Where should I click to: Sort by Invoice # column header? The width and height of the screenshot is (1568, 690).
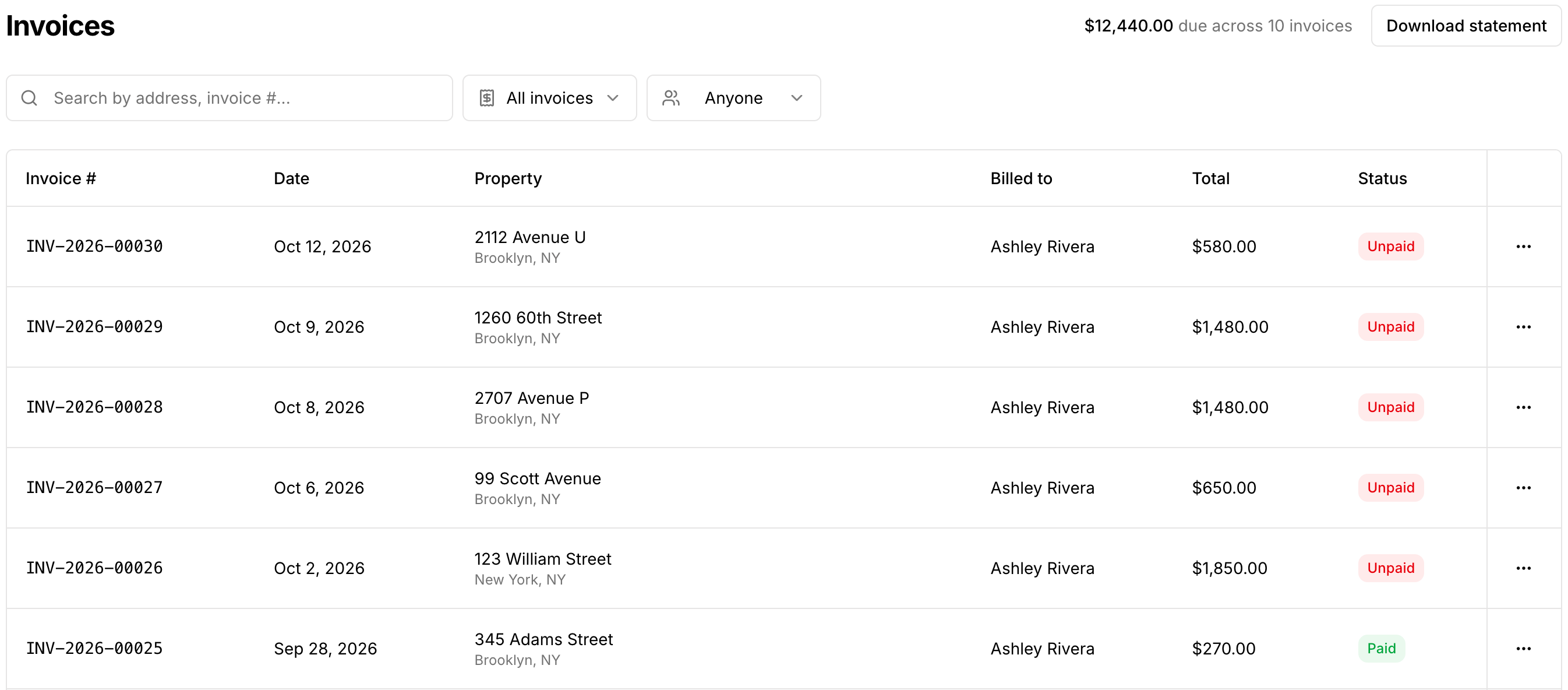[x=61, y=178]
